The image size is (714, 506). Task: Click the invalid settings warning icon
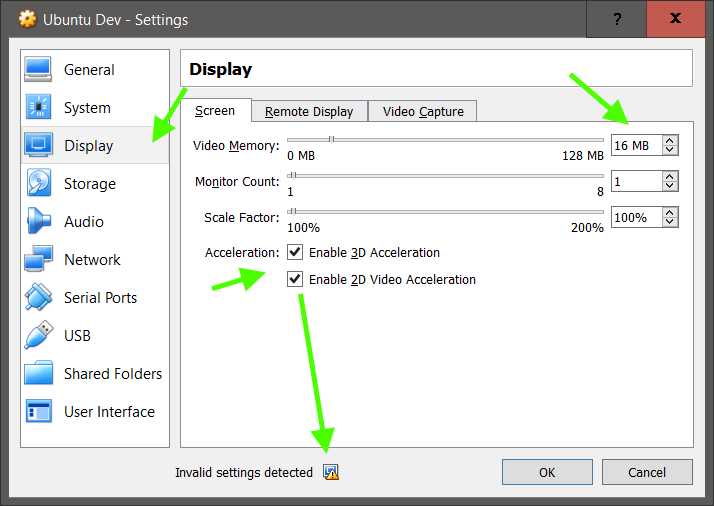[x=331, y=472]
